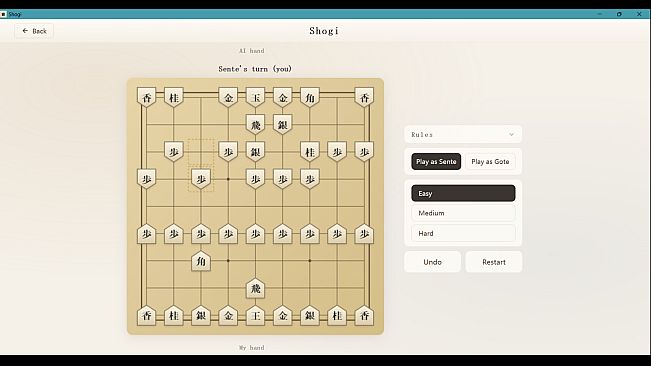This screenshot has height=366, width=651.
Task: Select Sente's bishop (角) piece
Action: pyautogui.click(x=201, y=261)
